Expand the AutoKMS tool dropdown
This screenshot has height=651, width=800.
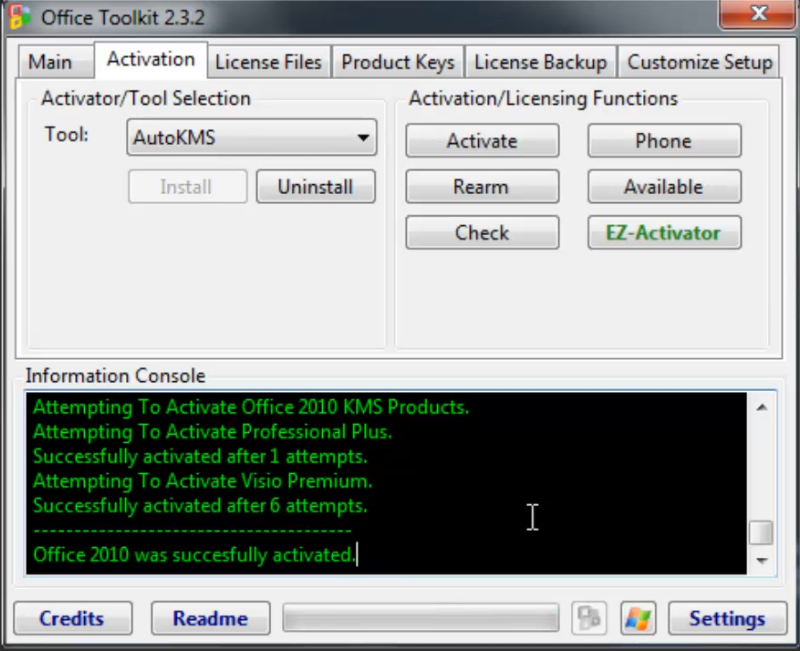(x=252, y=137)
